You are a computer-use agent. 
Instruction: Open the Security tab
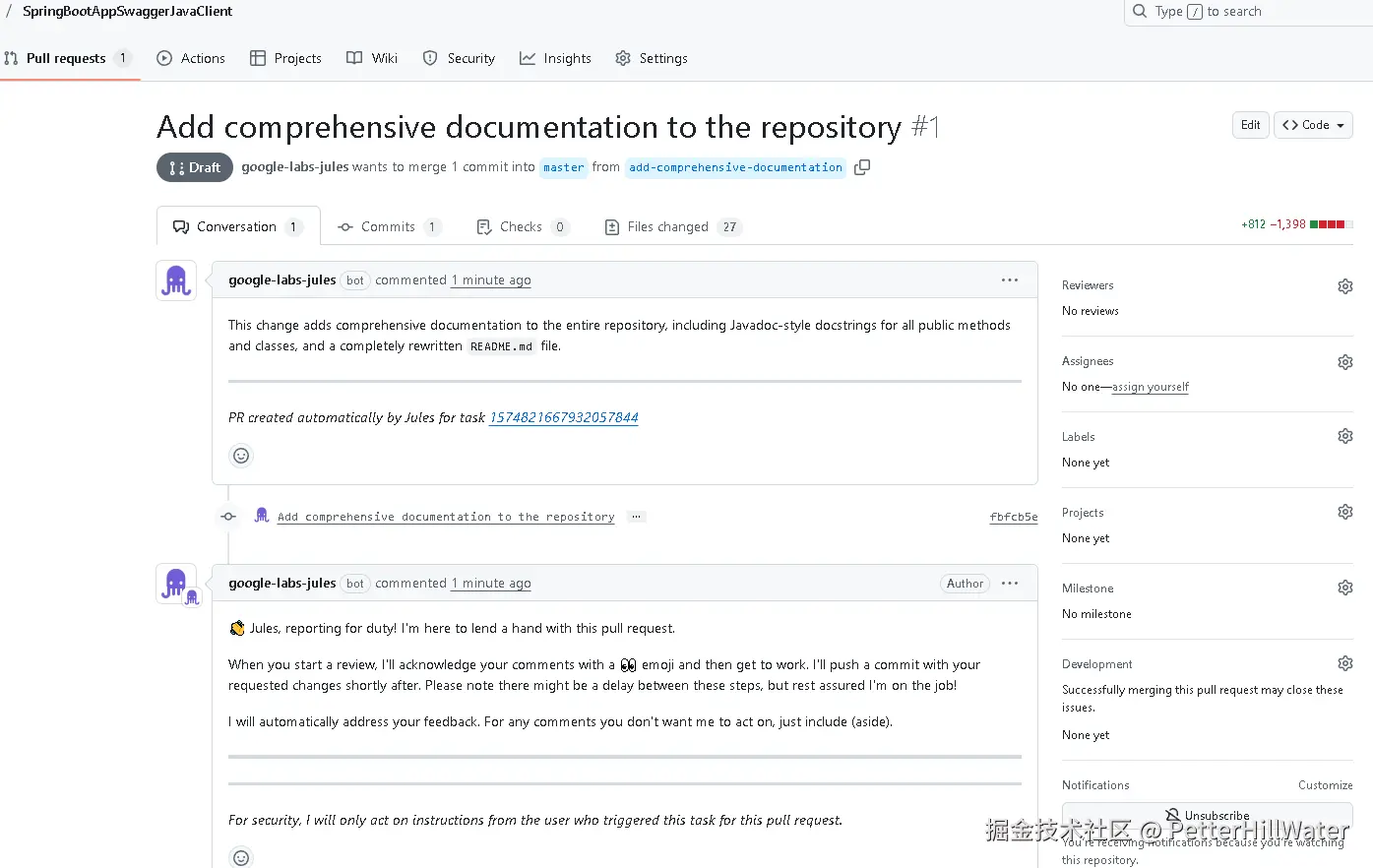click(459, 58)
